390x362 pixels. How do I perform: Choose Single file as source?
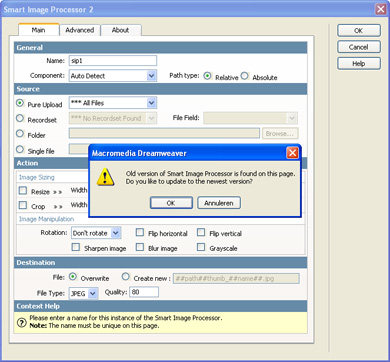tap(20, 149)
